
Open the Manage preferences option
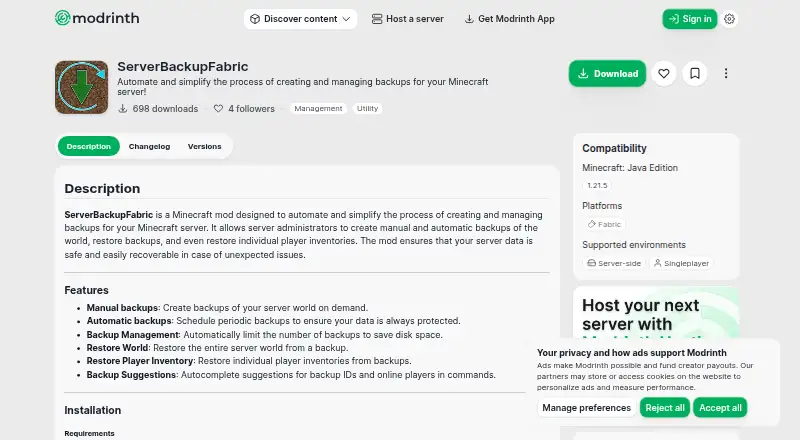click(586, 408)
